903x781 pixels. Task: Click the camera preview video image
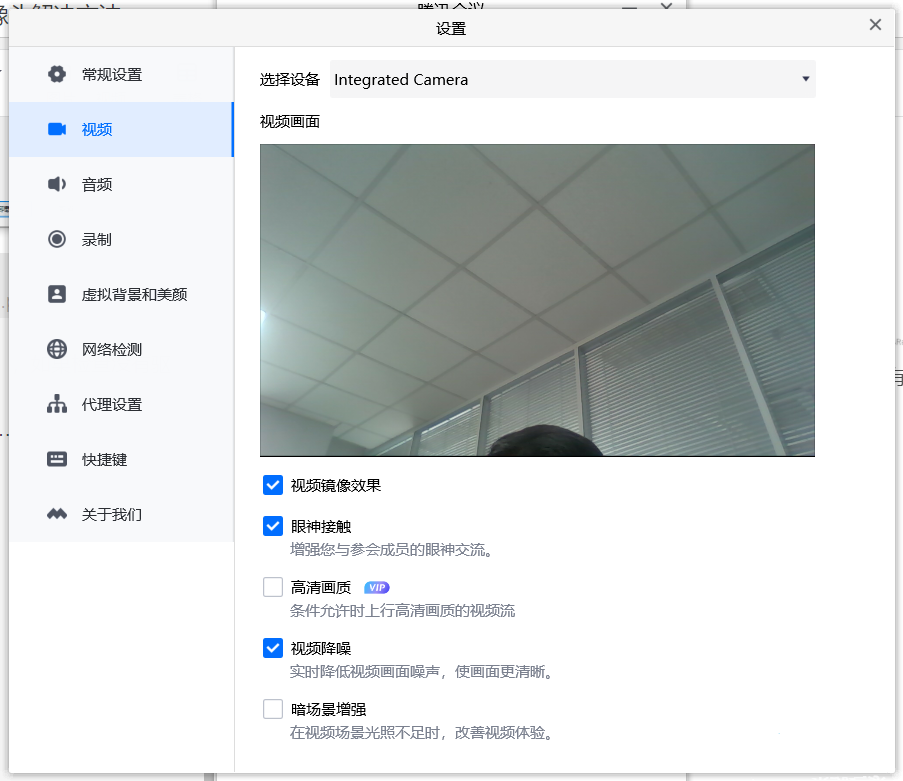click(x=537, y=300)
